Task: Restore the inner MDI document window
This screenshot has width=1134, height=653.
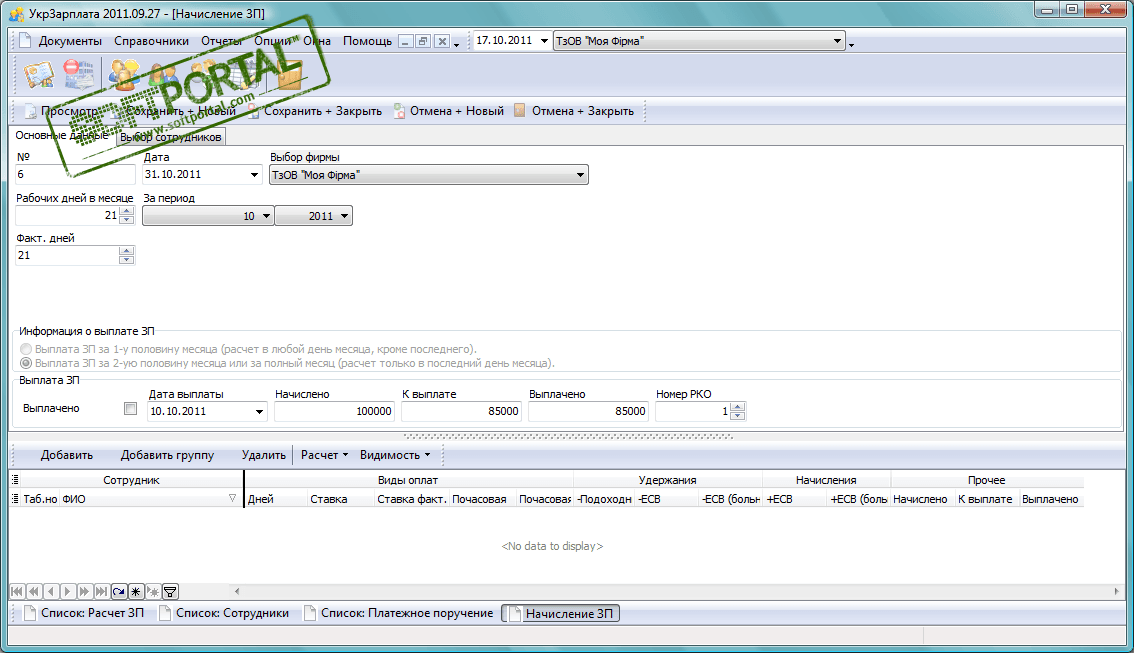Action: coord(424,41)
